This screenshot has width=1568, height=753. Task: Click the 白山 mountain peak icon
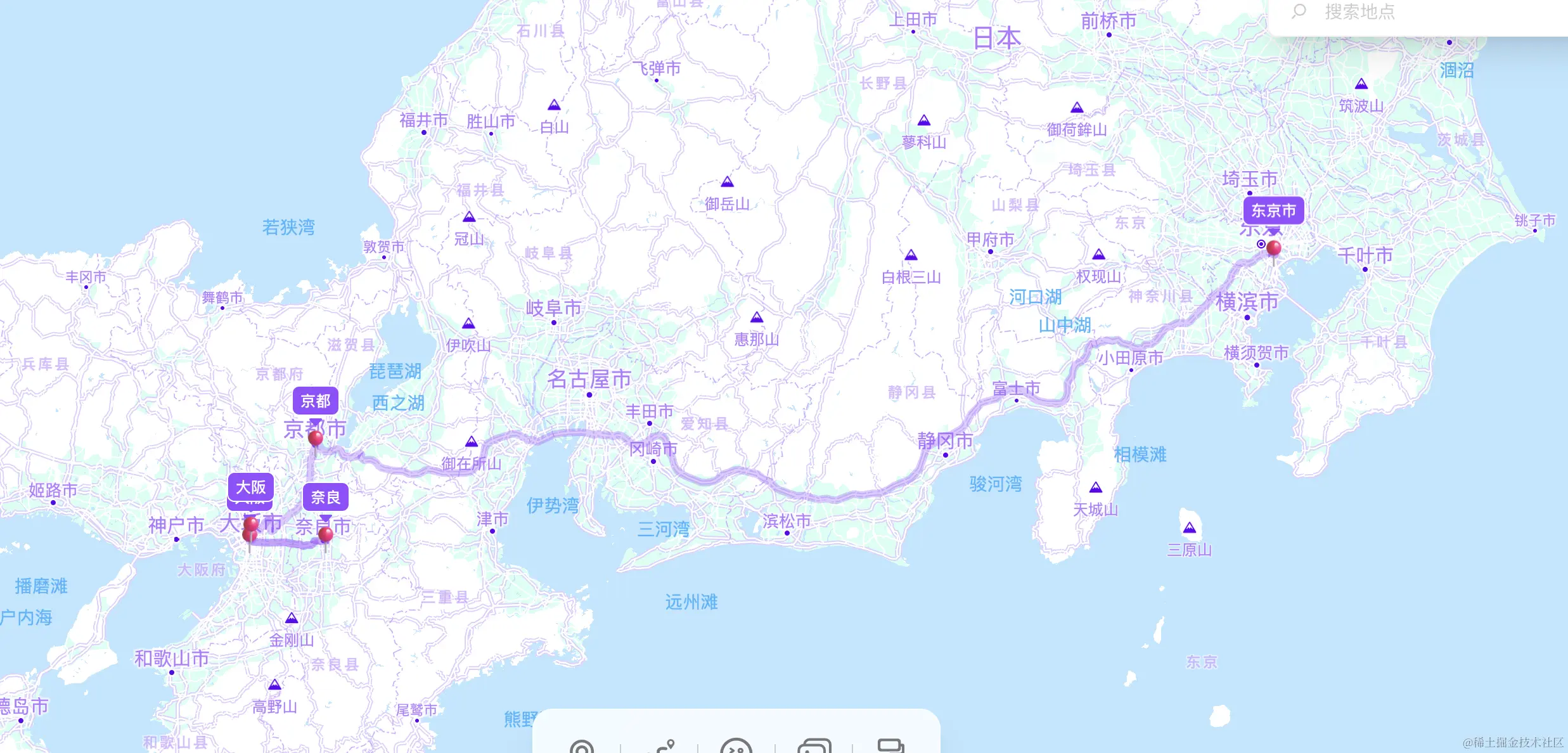pyautogui.click(x=554, y=105)
